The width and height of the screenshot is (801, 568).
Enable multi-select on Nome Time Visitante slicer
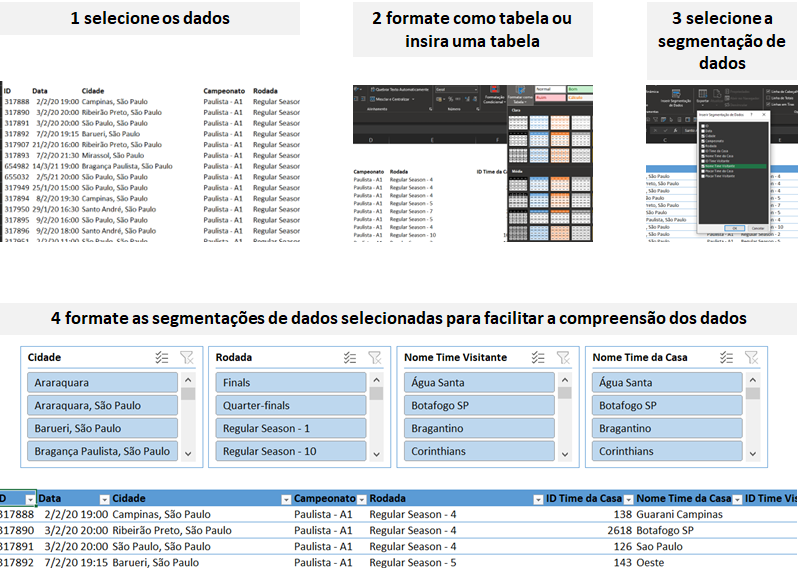click(538, 358)
